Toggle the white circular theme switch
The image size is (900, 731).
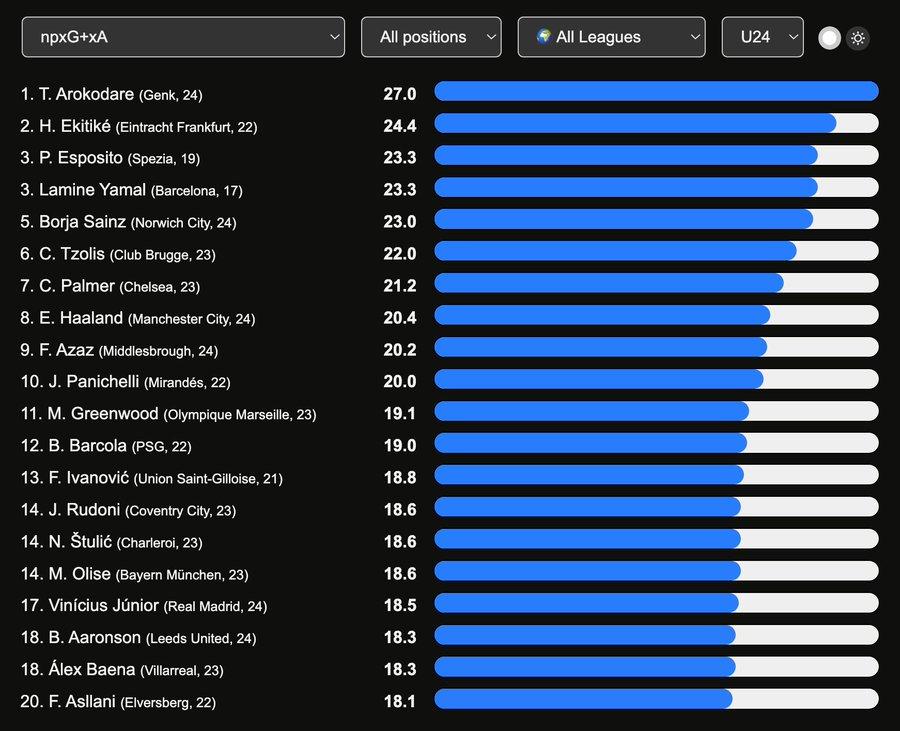click(829, 38)
